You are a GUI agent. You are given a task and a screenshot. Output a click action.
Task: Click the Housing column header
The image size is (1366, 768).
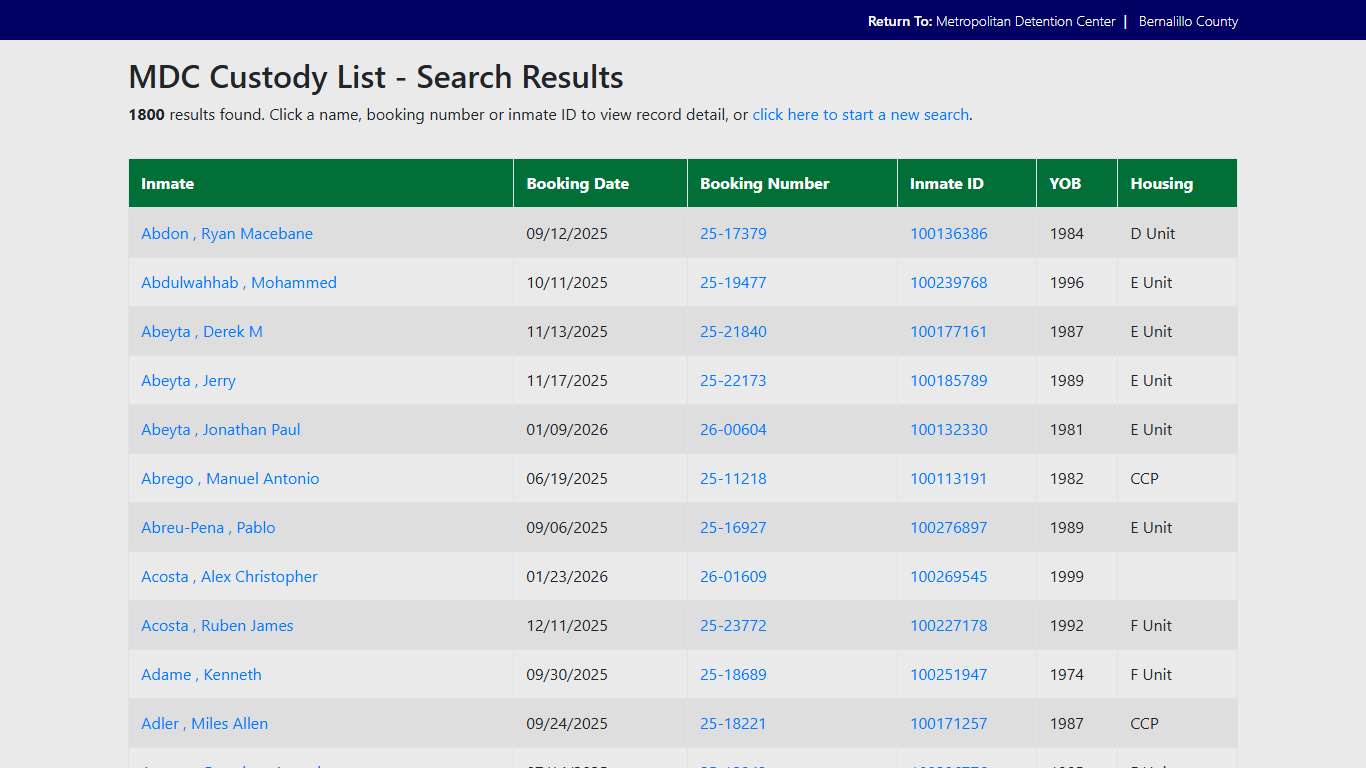tap(1162, 183)
